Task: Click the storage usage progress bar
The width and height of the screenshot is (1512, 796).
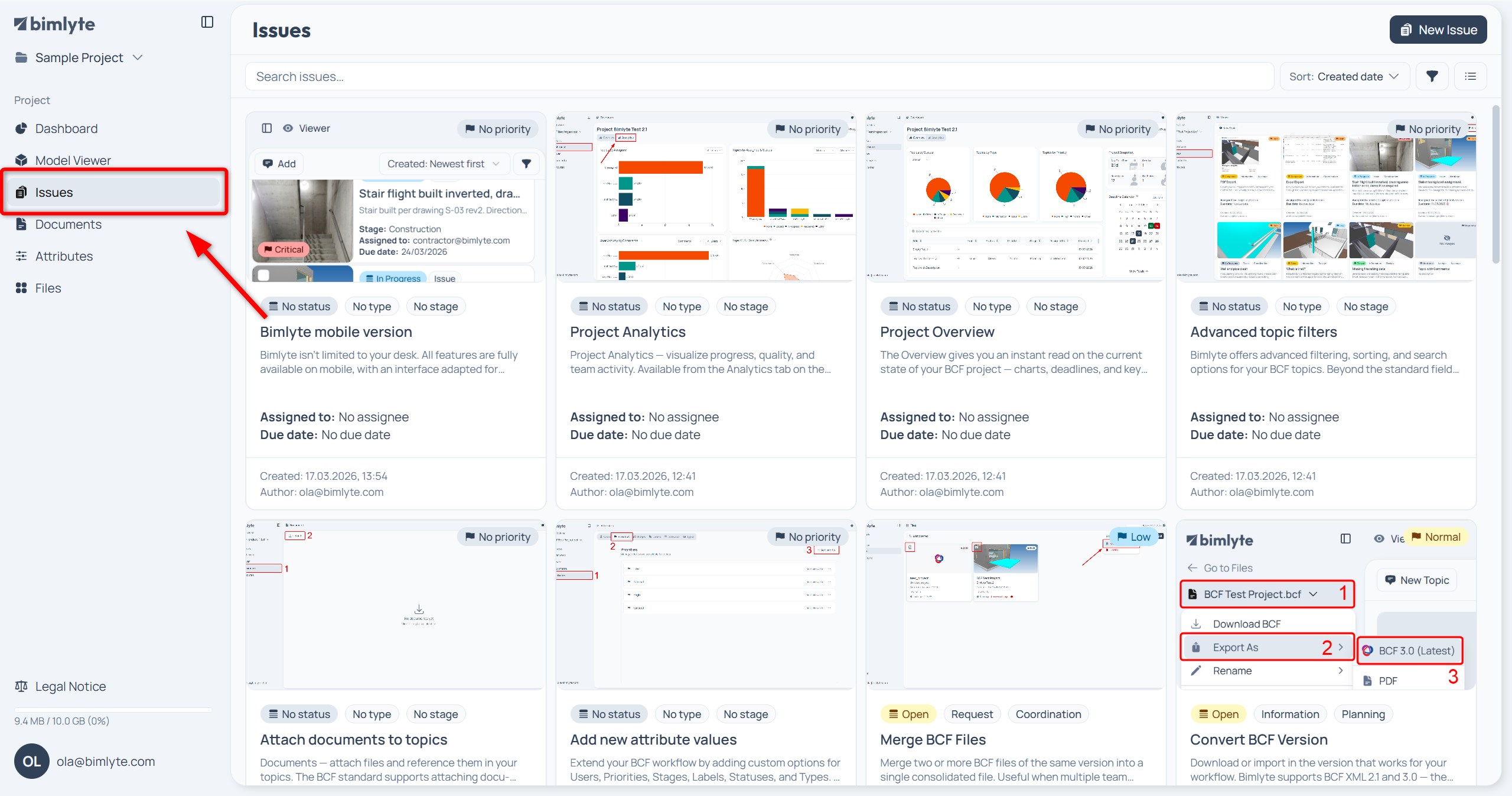Action: (x=113, y=709)
